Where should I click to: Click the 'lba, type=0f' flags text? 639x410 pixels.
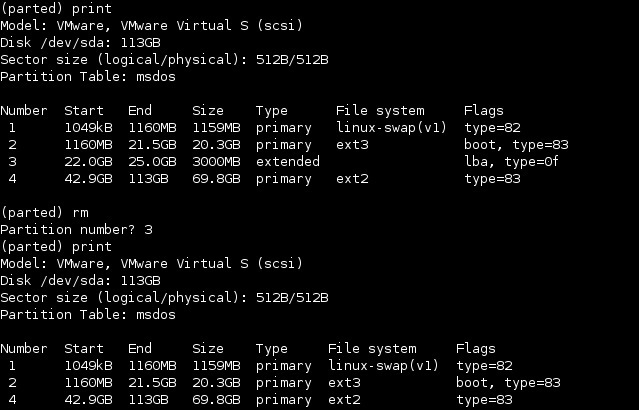click(511, 162)
